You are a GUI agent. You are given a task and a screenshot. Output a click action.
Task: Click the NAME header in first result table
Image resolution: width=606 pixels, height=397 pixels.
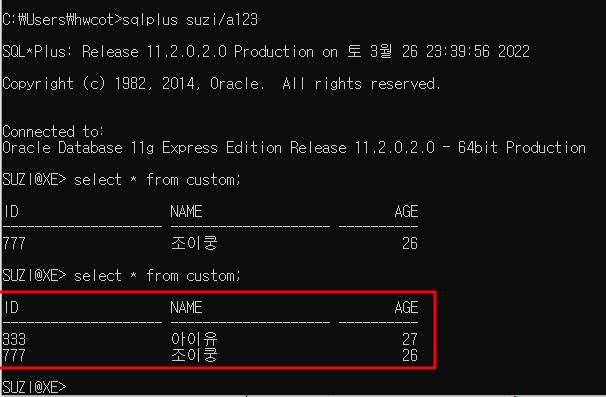(x=186, y=211)
